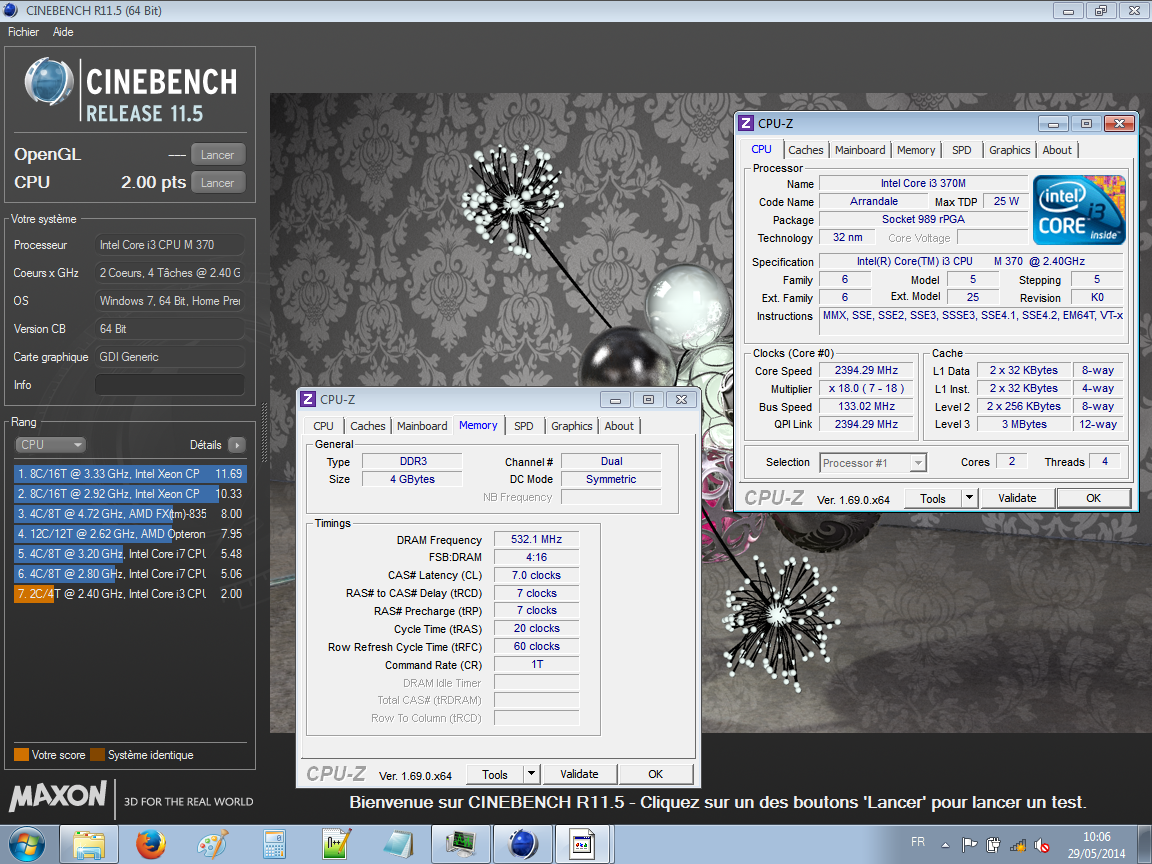The image size is (1152, 864).
Task: Select rank 7 Core i3 2.00 row
Action: tap(130, 594)
